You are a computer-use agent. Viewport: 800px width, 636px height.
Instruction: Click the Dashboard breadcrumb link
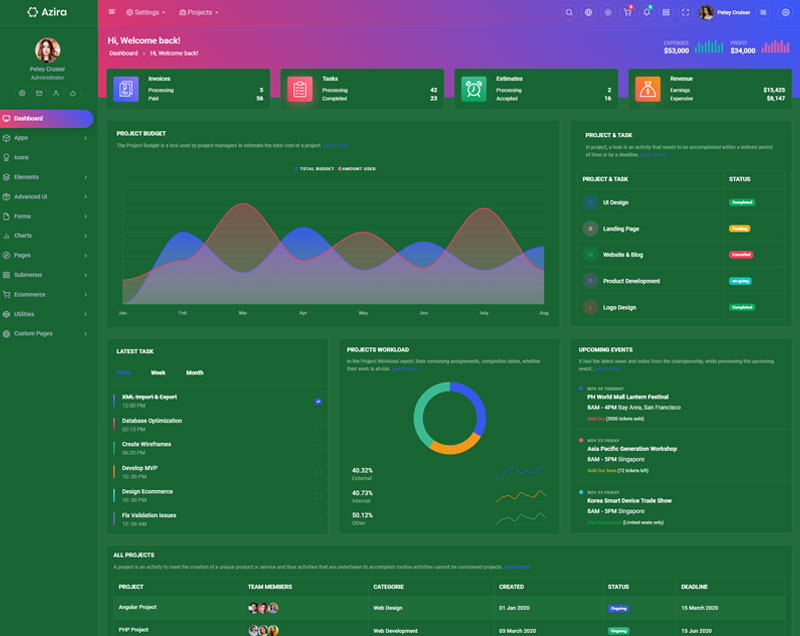[123, 52]
